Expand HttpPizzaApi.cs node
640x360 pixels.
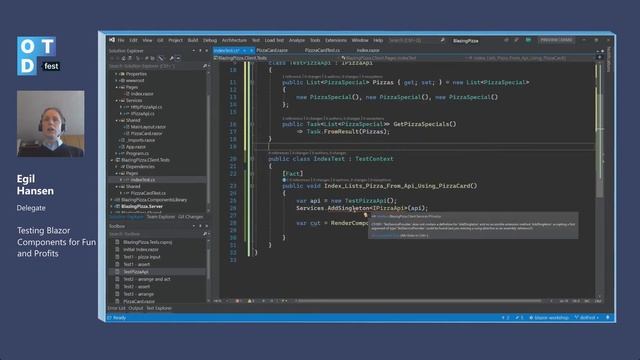pos(121,107)
